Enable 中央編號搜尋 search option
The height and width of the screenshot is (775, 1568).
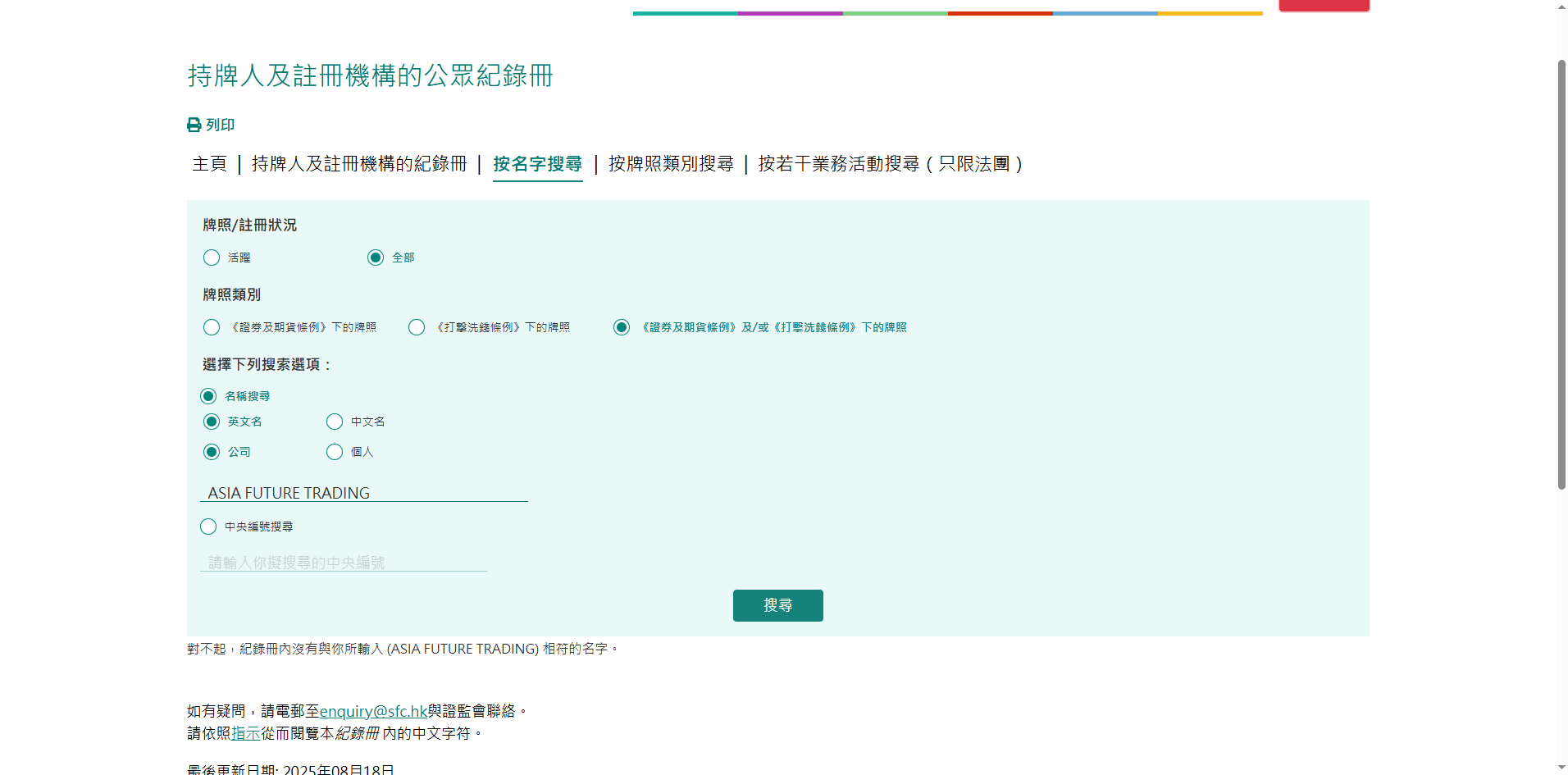208,527
